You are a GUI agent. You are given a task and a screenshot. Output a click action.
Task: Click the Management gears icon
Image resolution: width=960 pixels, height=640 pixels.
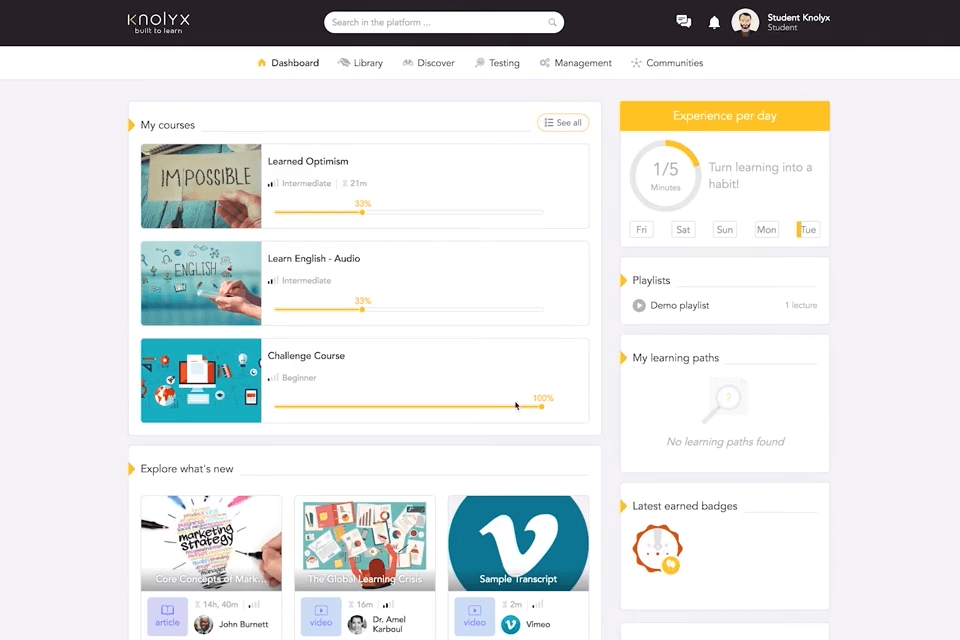(x=544, y=62)
